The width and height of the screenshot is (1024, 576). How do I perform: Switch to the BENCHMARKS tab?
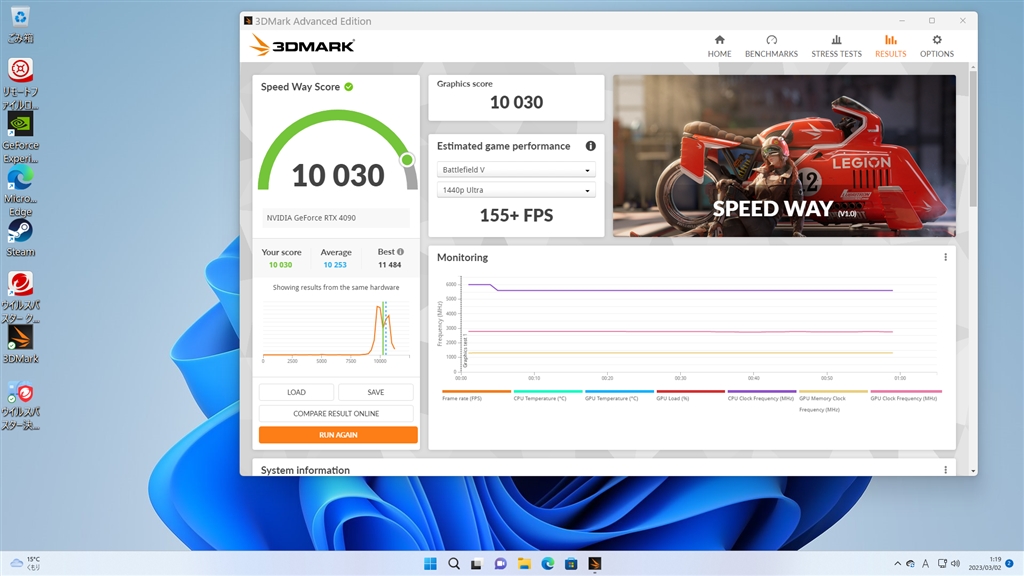pyautogui.click(x=771, y=46)
